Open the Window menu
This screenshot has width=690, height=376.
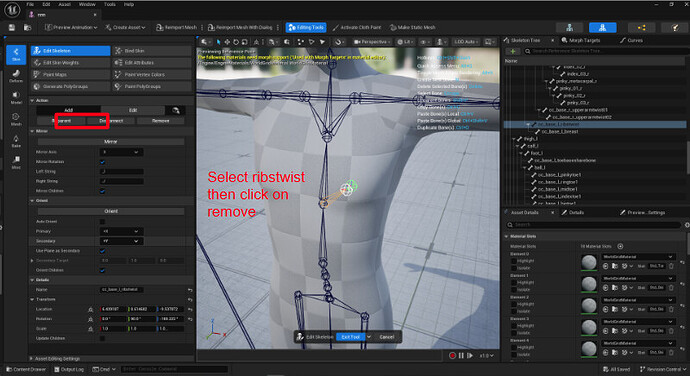pos(87,4)
